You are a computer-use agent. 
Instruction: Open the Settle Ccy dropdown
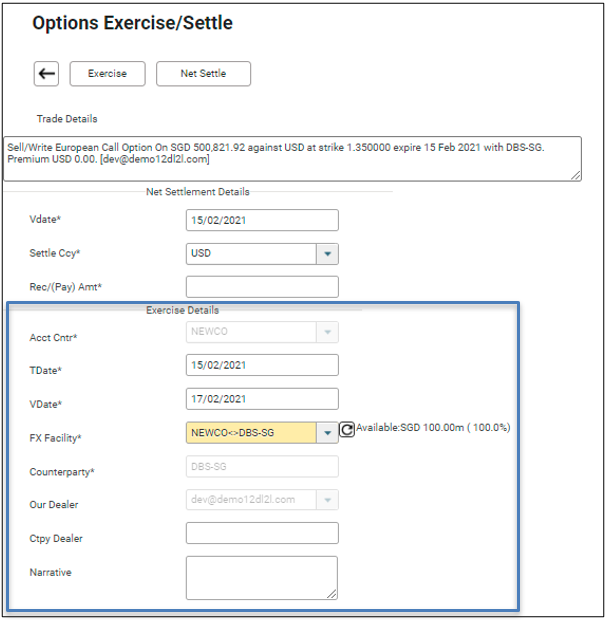[x=327, y=254]
